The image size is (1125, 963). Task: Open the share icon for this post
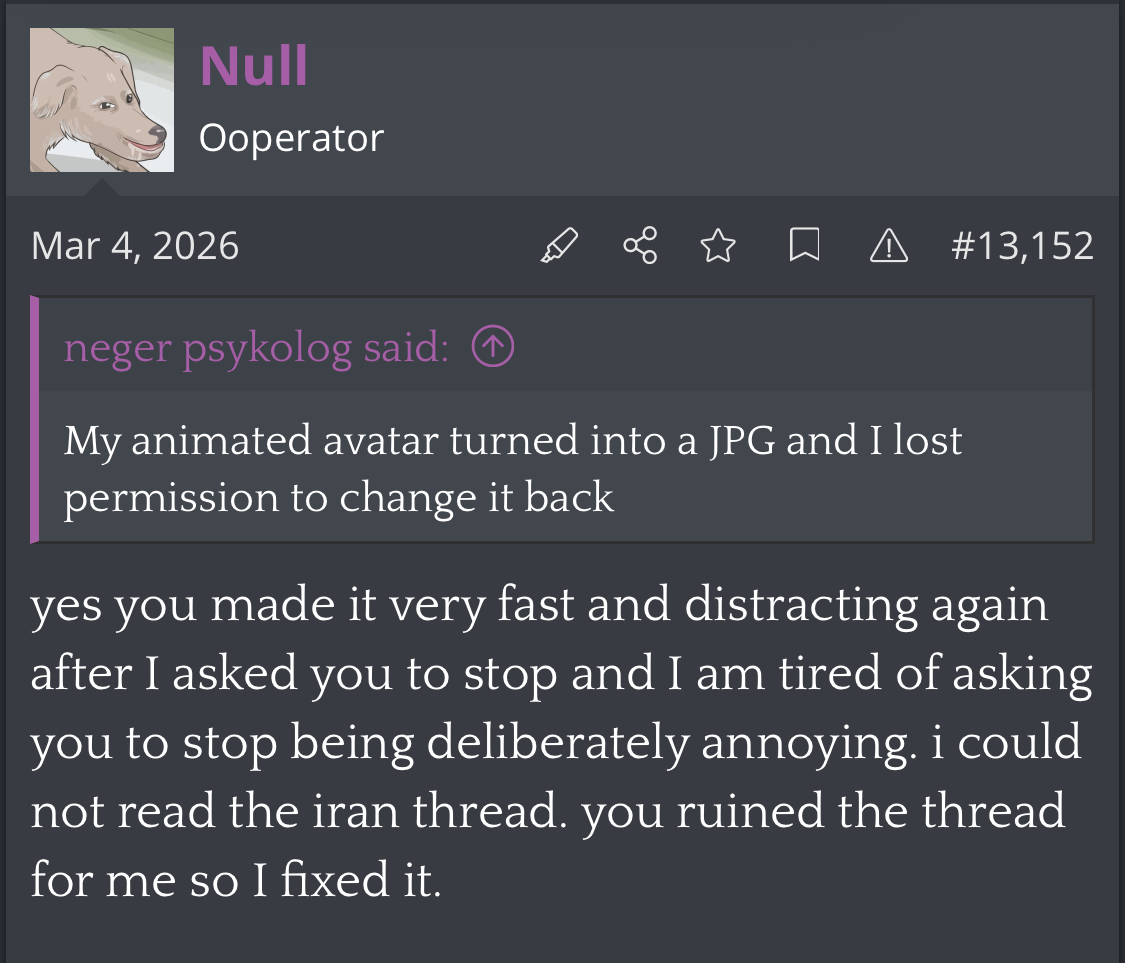click(x=640, y=245)
